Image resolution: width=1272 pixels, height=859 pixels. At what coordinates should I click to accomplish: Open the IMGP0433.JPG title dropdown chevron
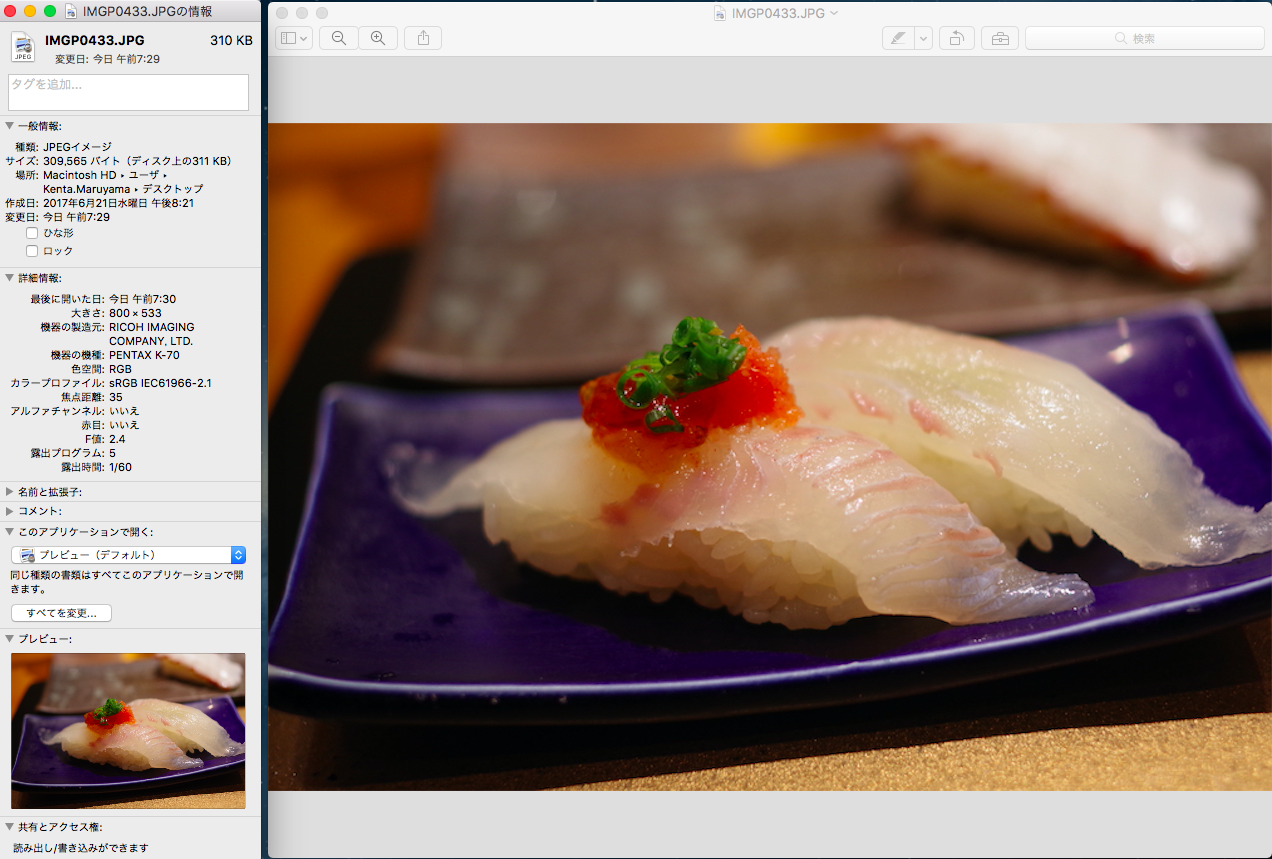click(x=834, y=13)
